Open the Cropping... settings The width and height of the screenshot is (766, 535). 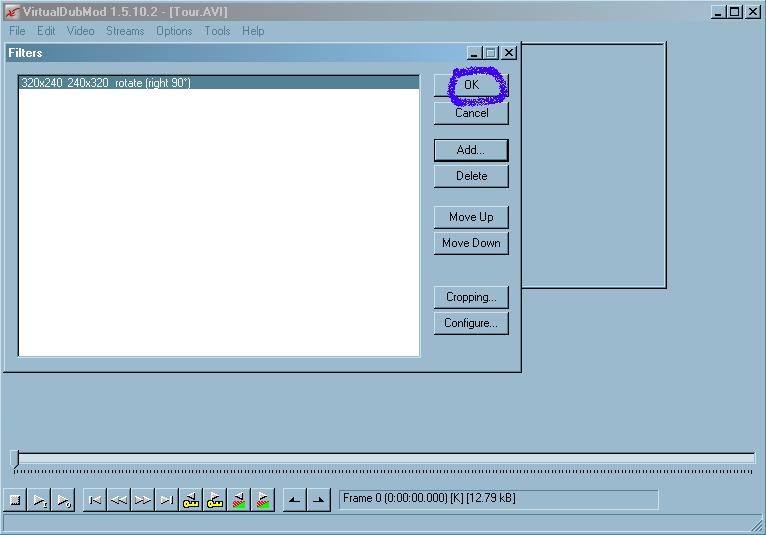tap(471, 297)
